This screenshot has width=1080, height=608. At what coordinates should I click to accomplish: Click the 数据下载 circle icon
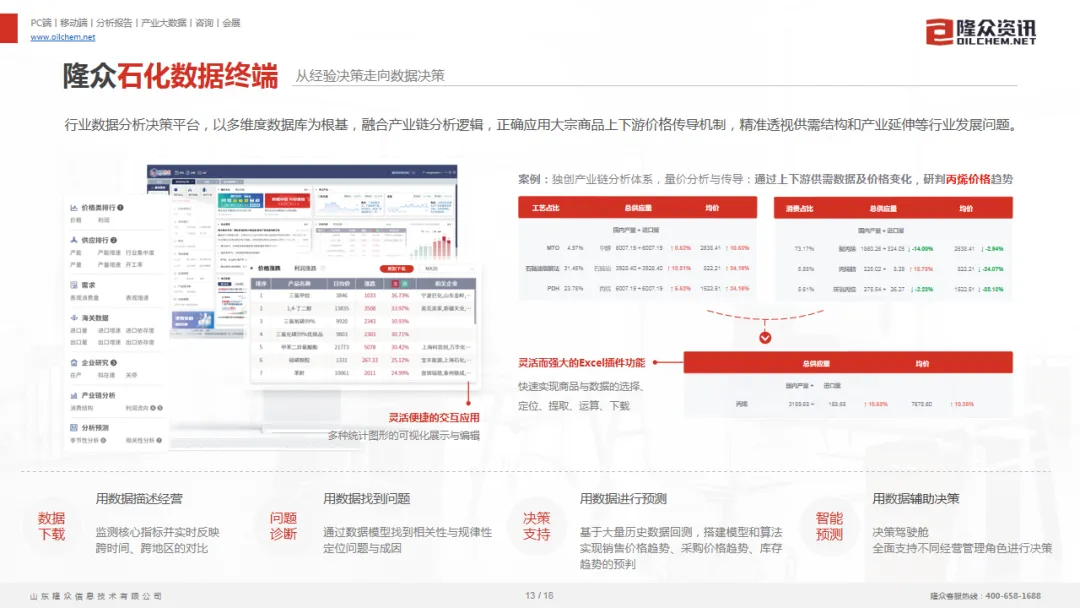click(52, 526)
